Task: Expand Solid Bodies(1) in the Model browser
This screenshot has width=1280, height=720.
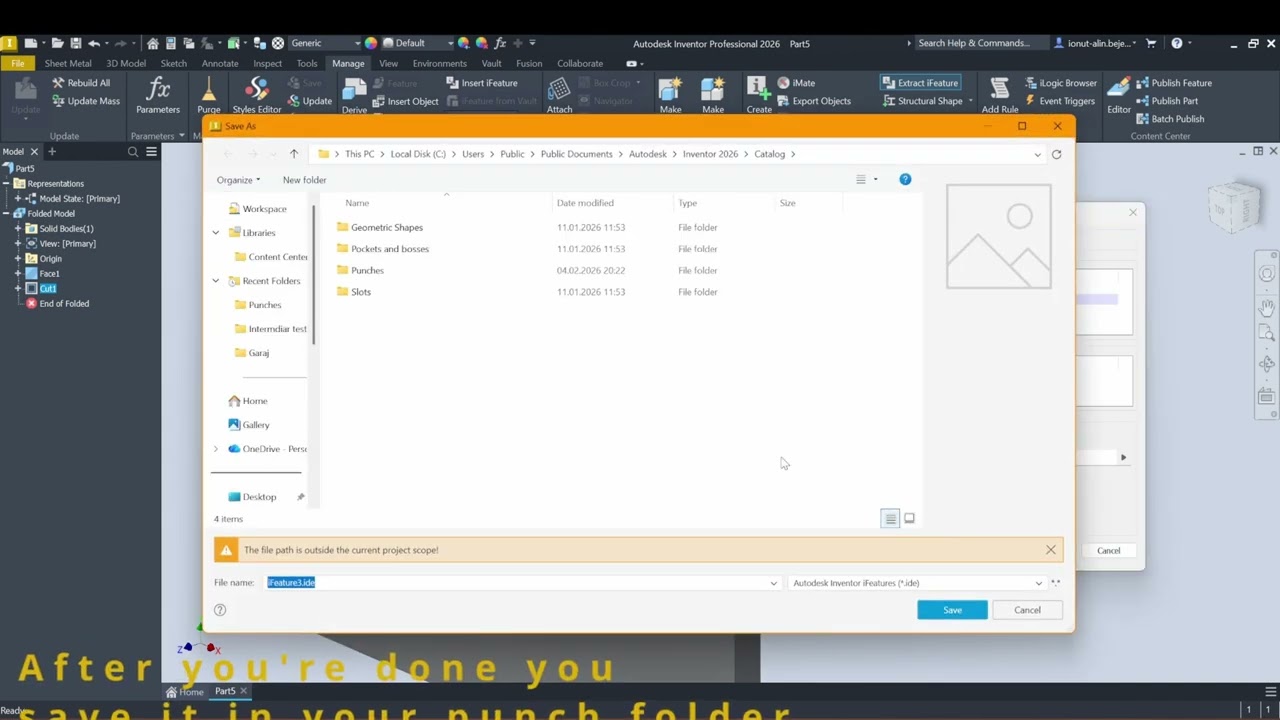Action: (17, 229)
